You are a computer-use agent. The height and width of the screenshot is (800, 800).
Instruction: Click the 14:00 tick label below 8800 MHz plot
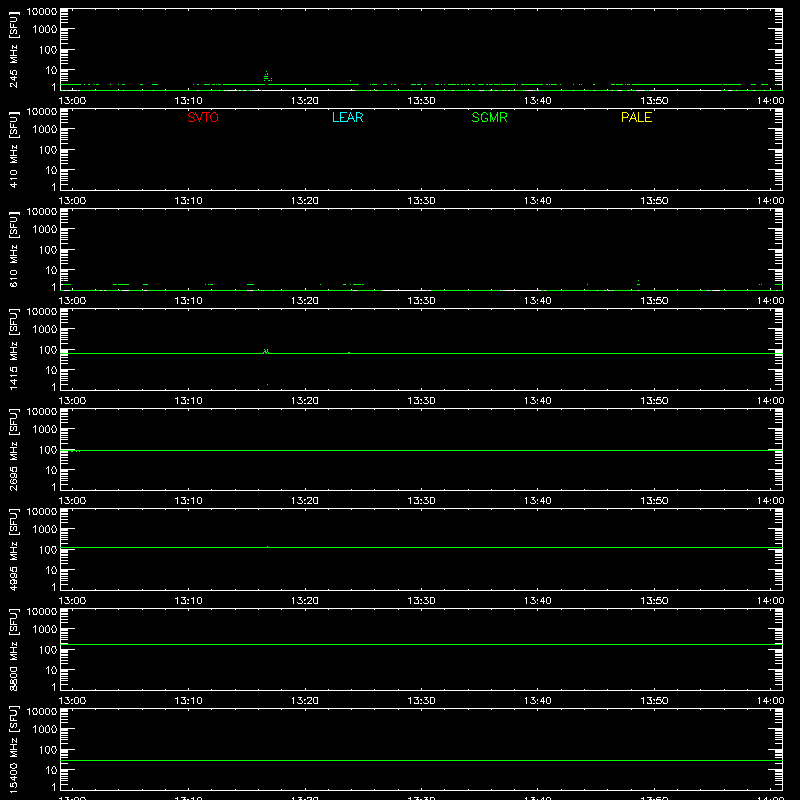770,701
